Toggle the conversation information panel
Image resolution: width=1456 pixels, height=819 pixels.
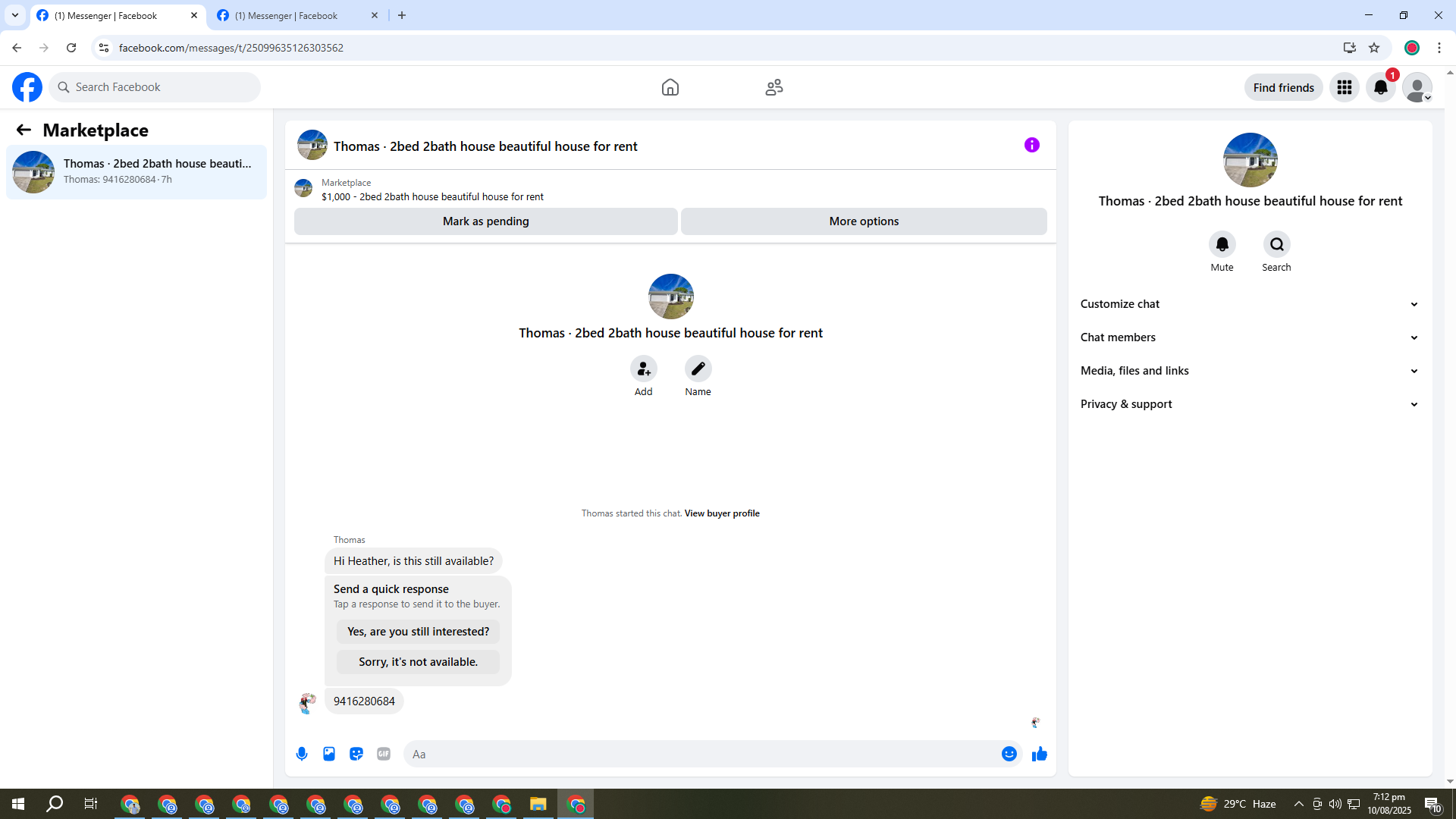[1031, 145]
